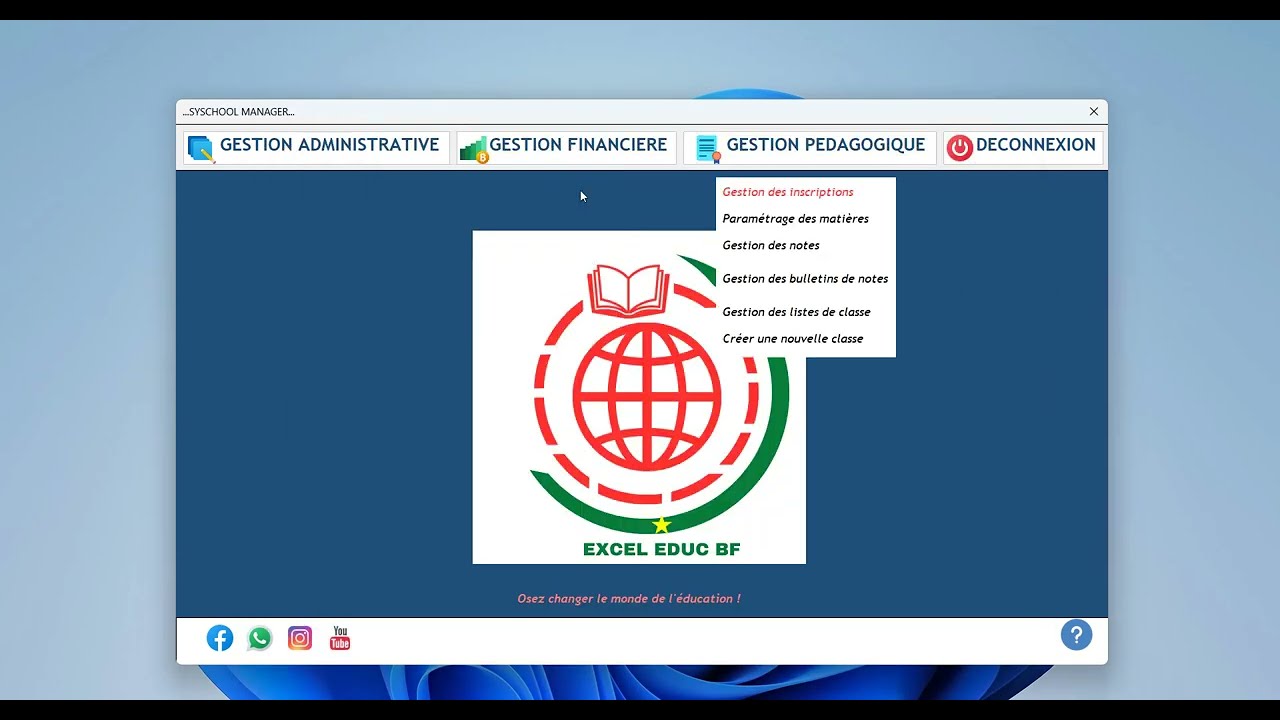
Task: Click the red power Deconnexion icon
Action: 960,148
